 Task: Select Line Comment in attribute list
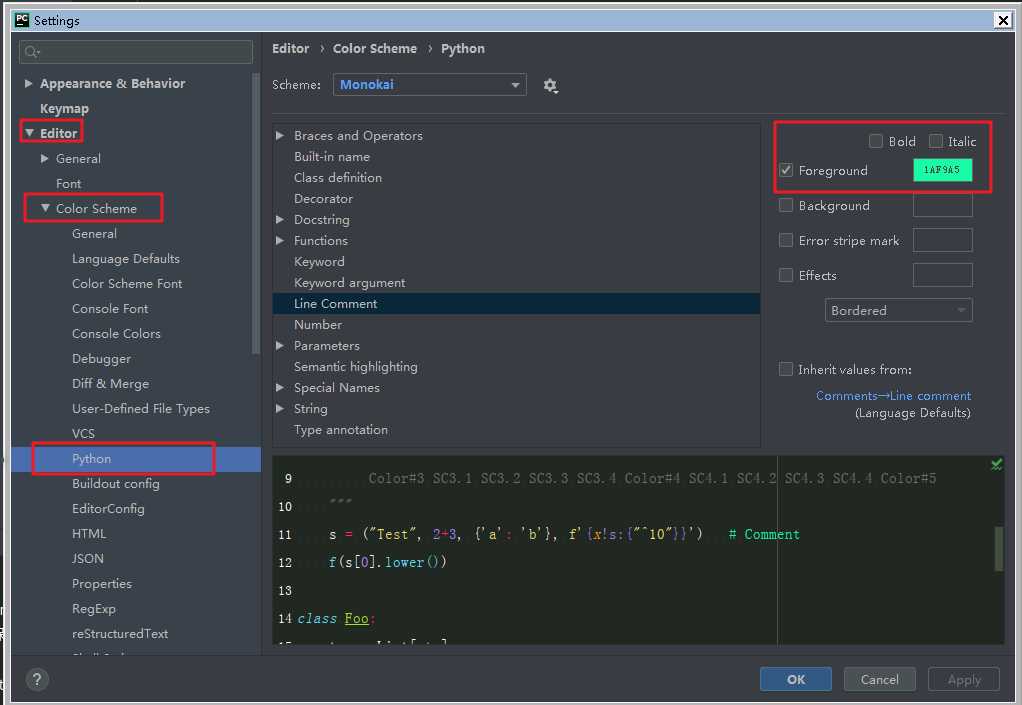click(516, 304)
